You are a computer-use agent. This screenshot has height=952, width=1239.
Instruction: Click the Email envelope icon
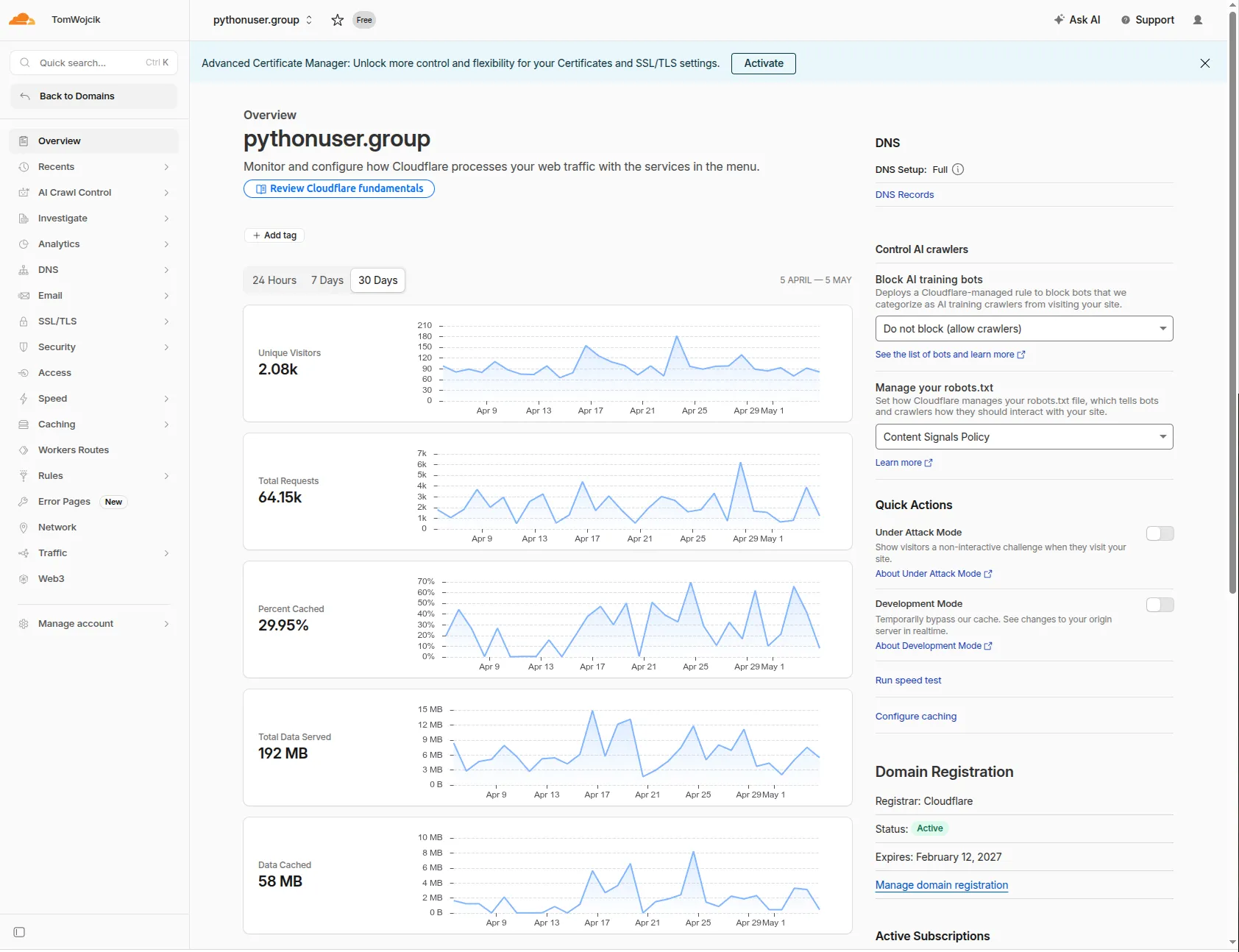24,296
